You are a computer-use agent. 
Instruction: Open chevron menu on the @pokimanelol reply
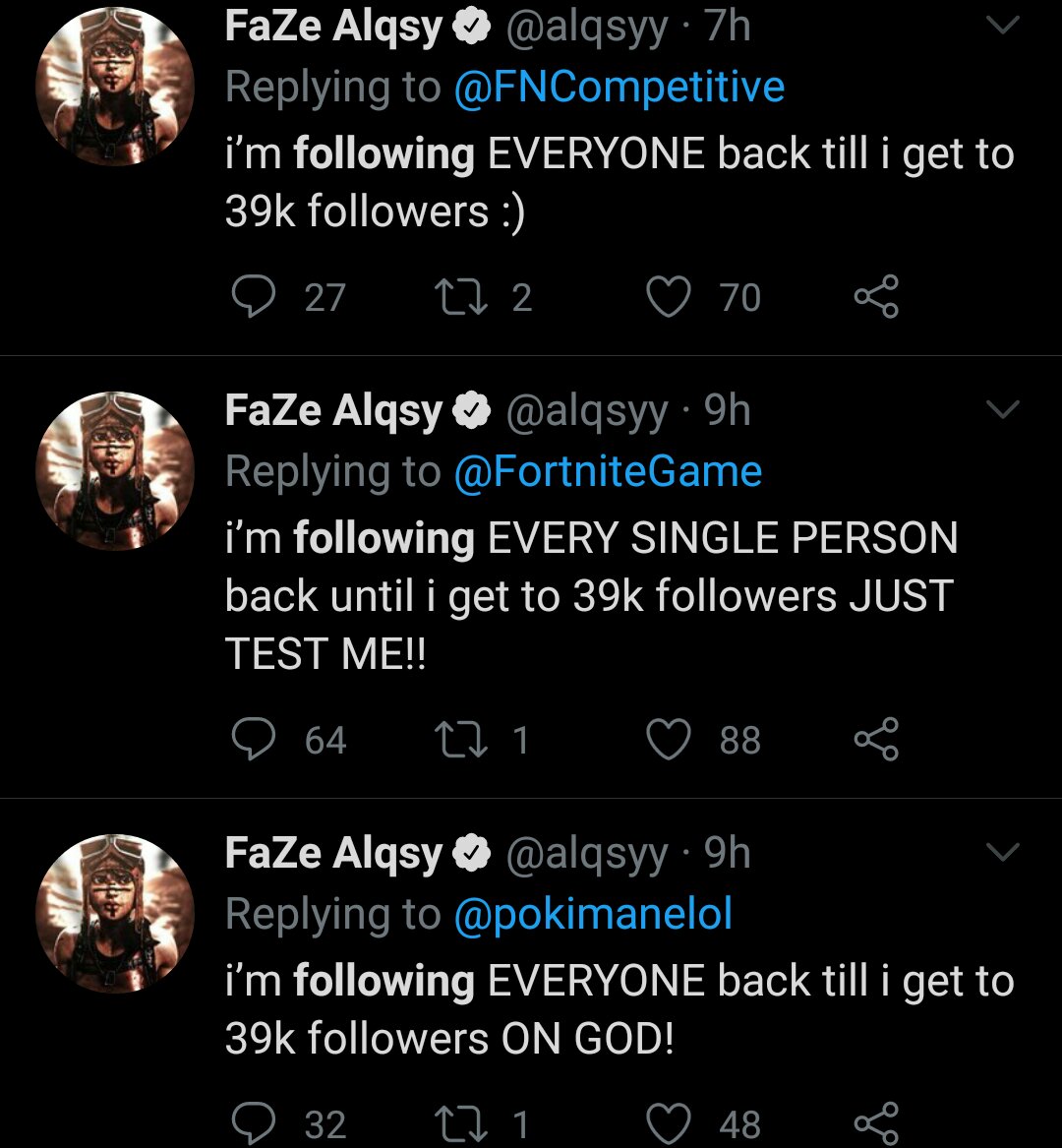point(1002,853)
